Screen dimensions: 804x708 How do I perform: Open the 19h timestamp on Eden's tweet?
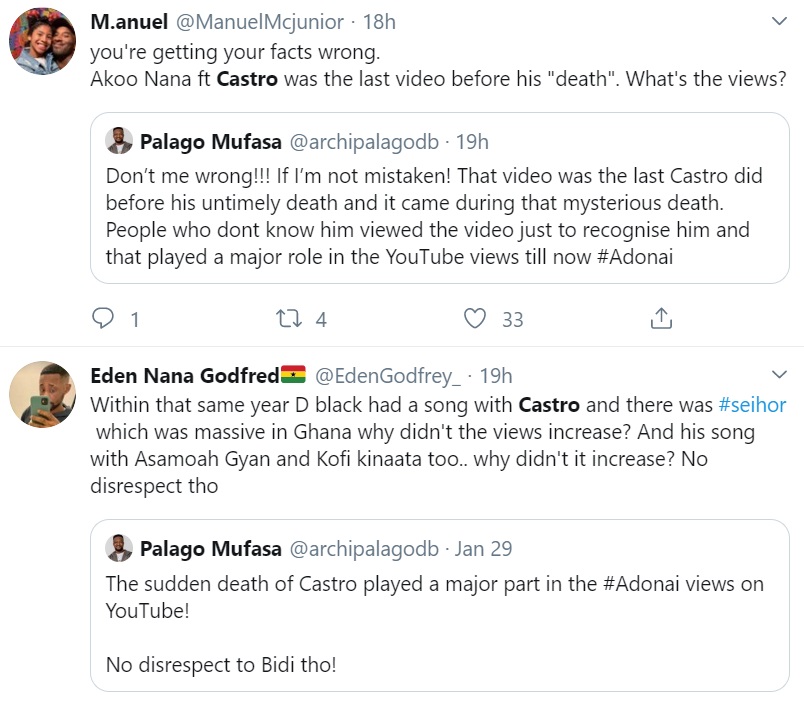click(x=495, y=377)
